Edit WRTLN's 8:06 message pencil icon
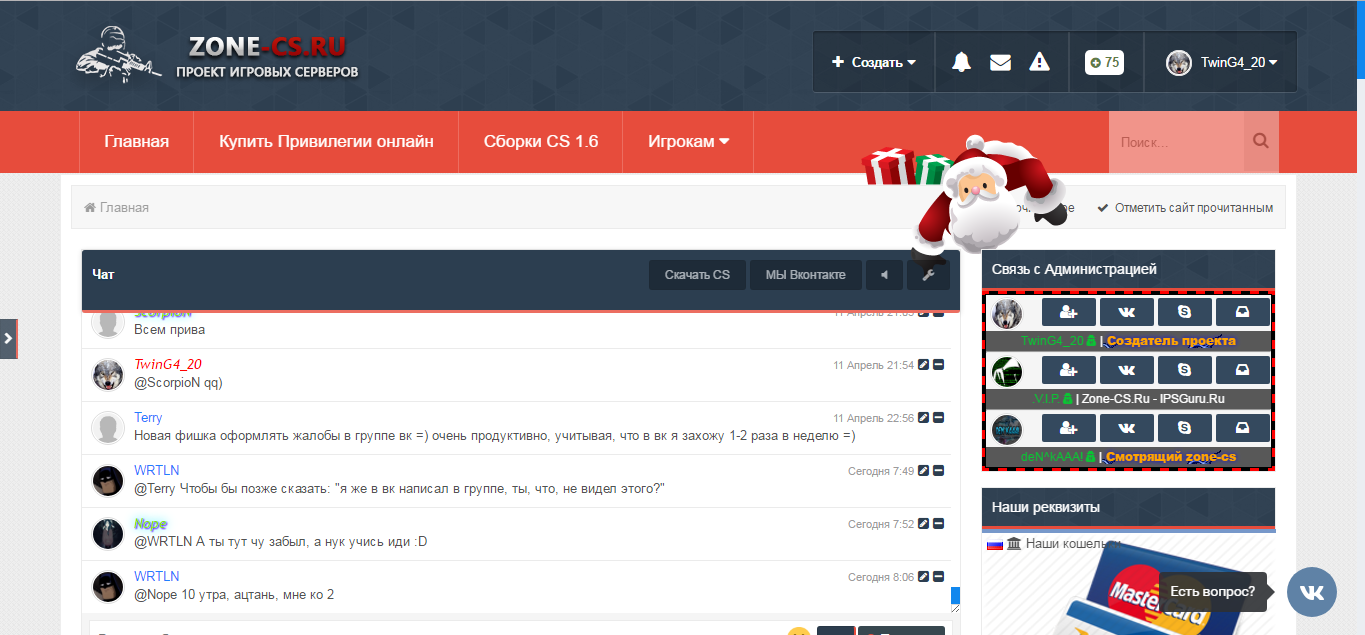 click(x=924, y=577)
